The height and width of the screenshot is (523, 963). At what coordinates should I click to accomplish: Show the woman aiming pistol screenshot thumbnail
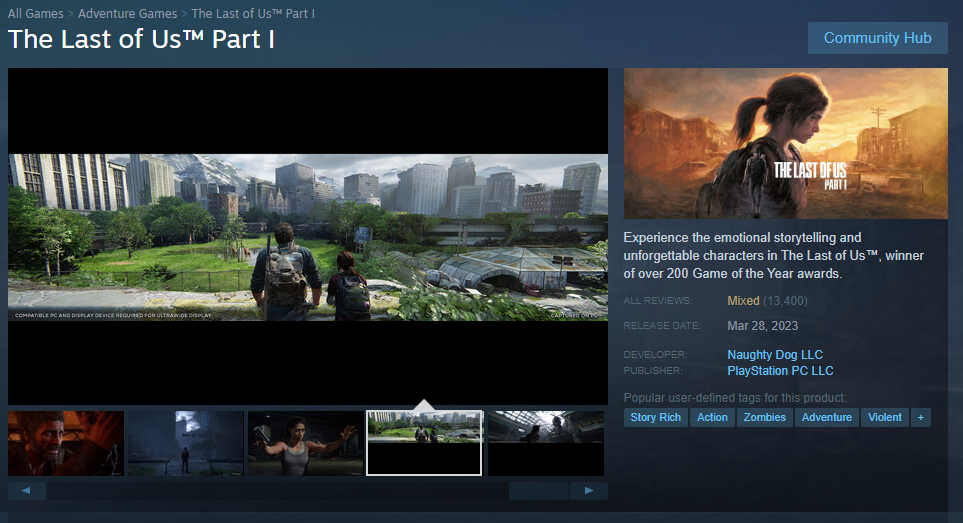pyautogui.click(x=305, y=443)
